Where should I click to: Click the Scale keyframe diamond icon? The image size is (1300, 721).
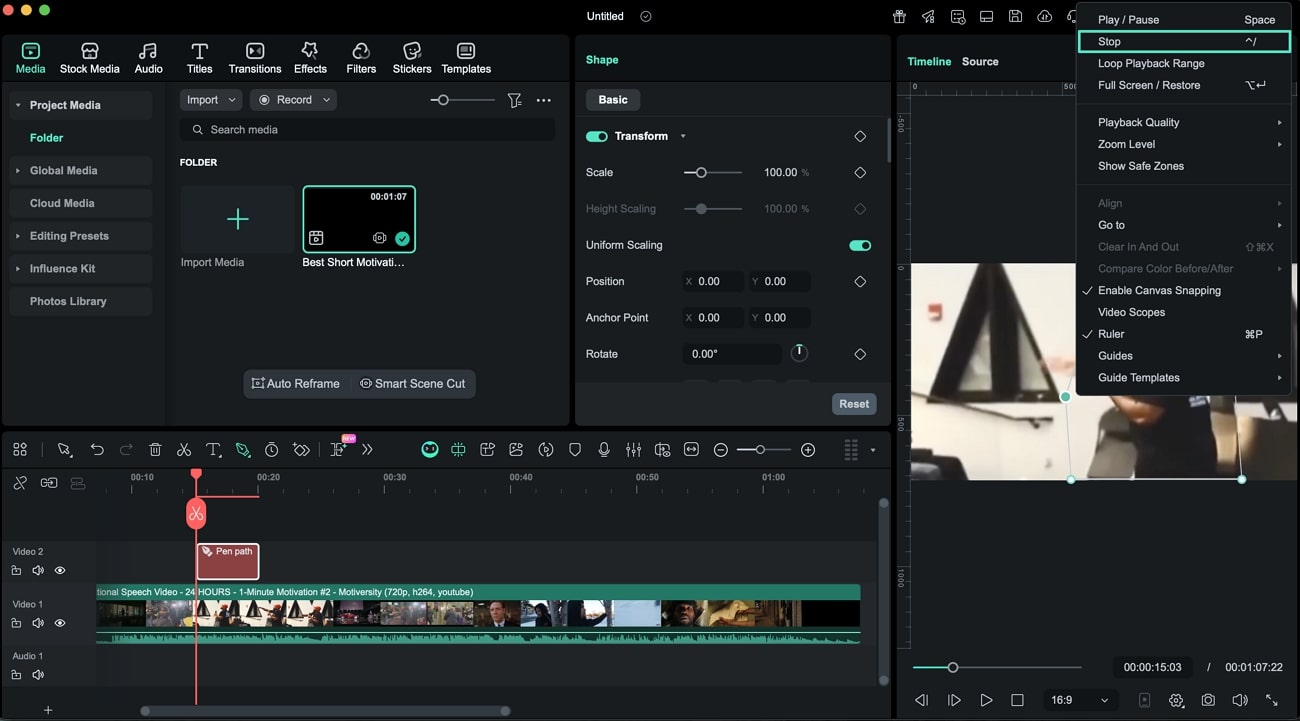pyautogui.click(x=860, y=173)
